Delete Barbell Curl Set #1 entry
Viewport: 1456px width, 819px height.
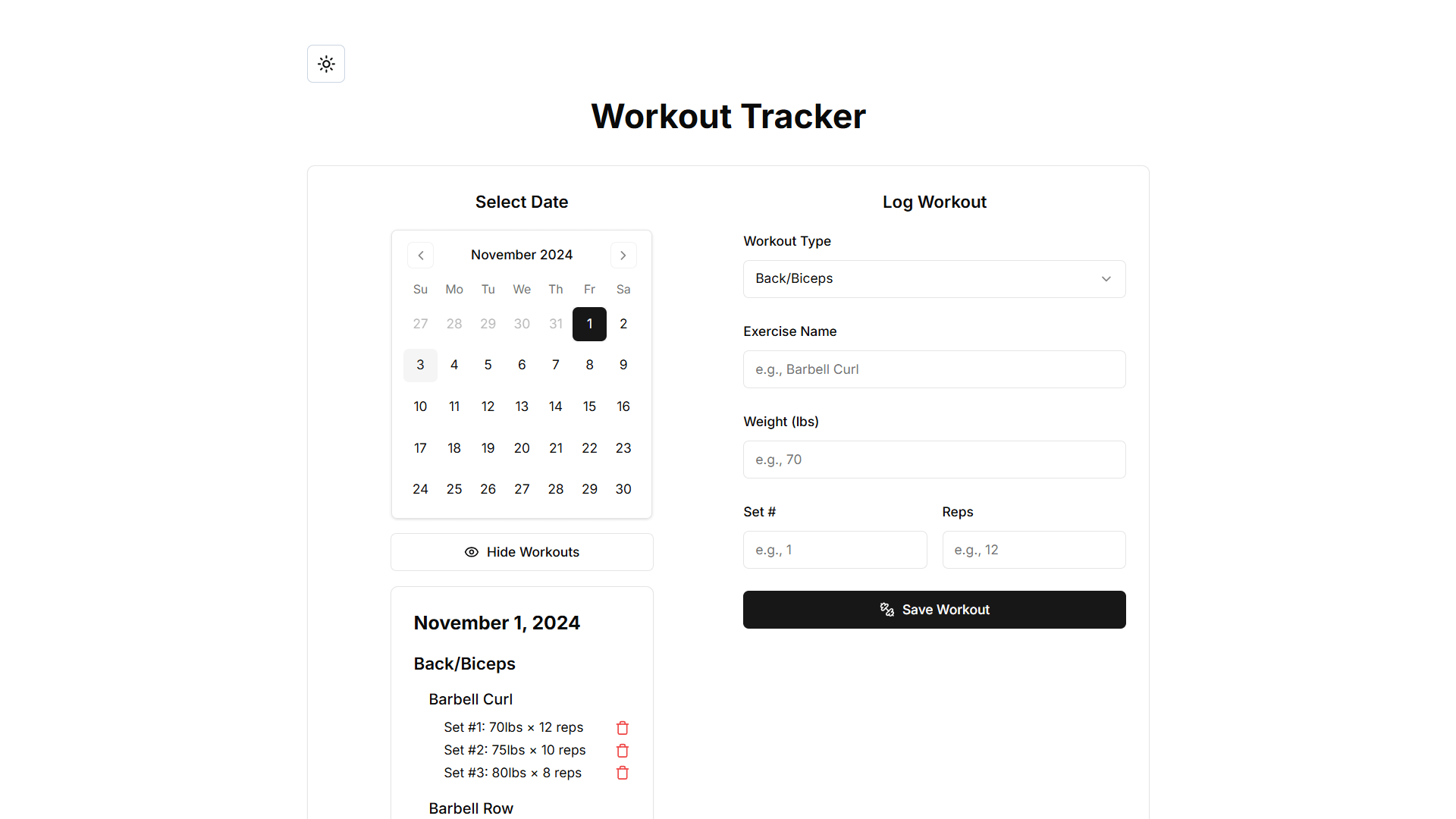[x=623, y=728]
